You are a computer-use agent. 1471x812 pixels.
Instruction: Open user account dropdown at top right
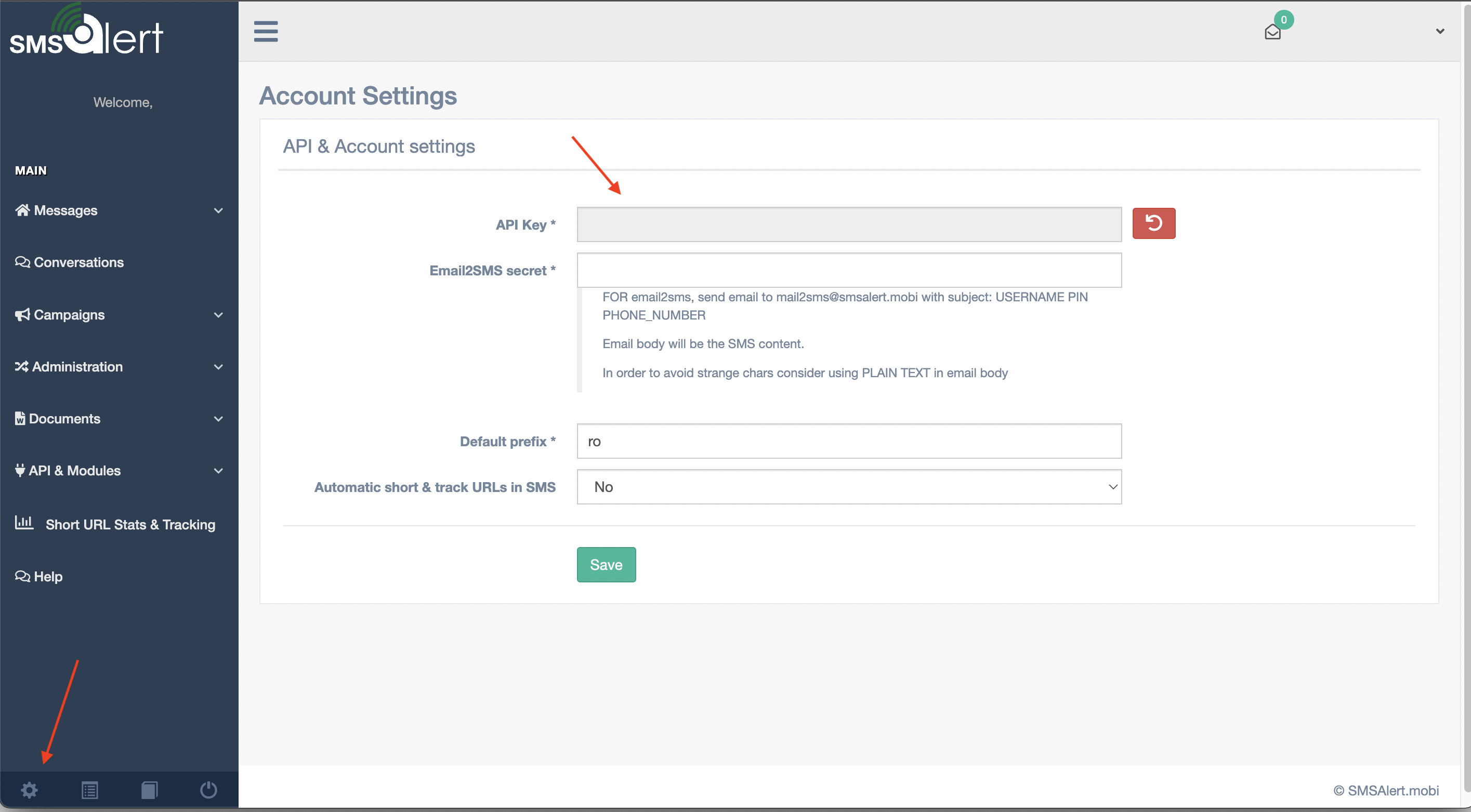pyautogui.click(x=1440, y=31)
